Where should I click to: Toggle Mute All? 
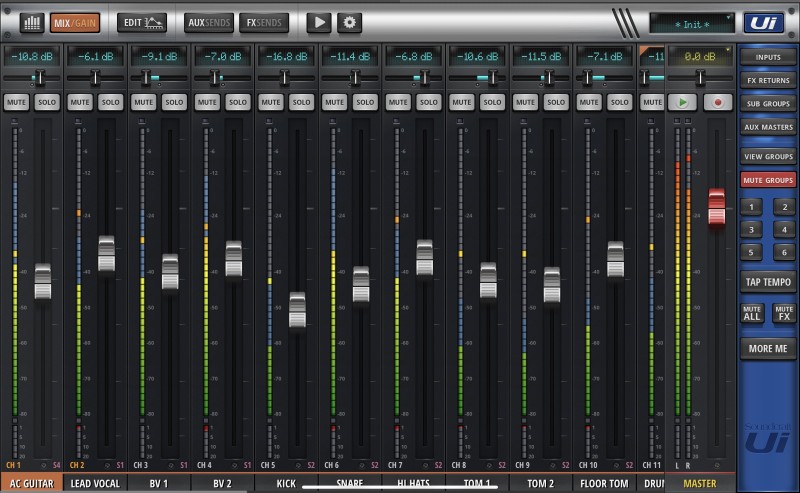tap(752, 313)
